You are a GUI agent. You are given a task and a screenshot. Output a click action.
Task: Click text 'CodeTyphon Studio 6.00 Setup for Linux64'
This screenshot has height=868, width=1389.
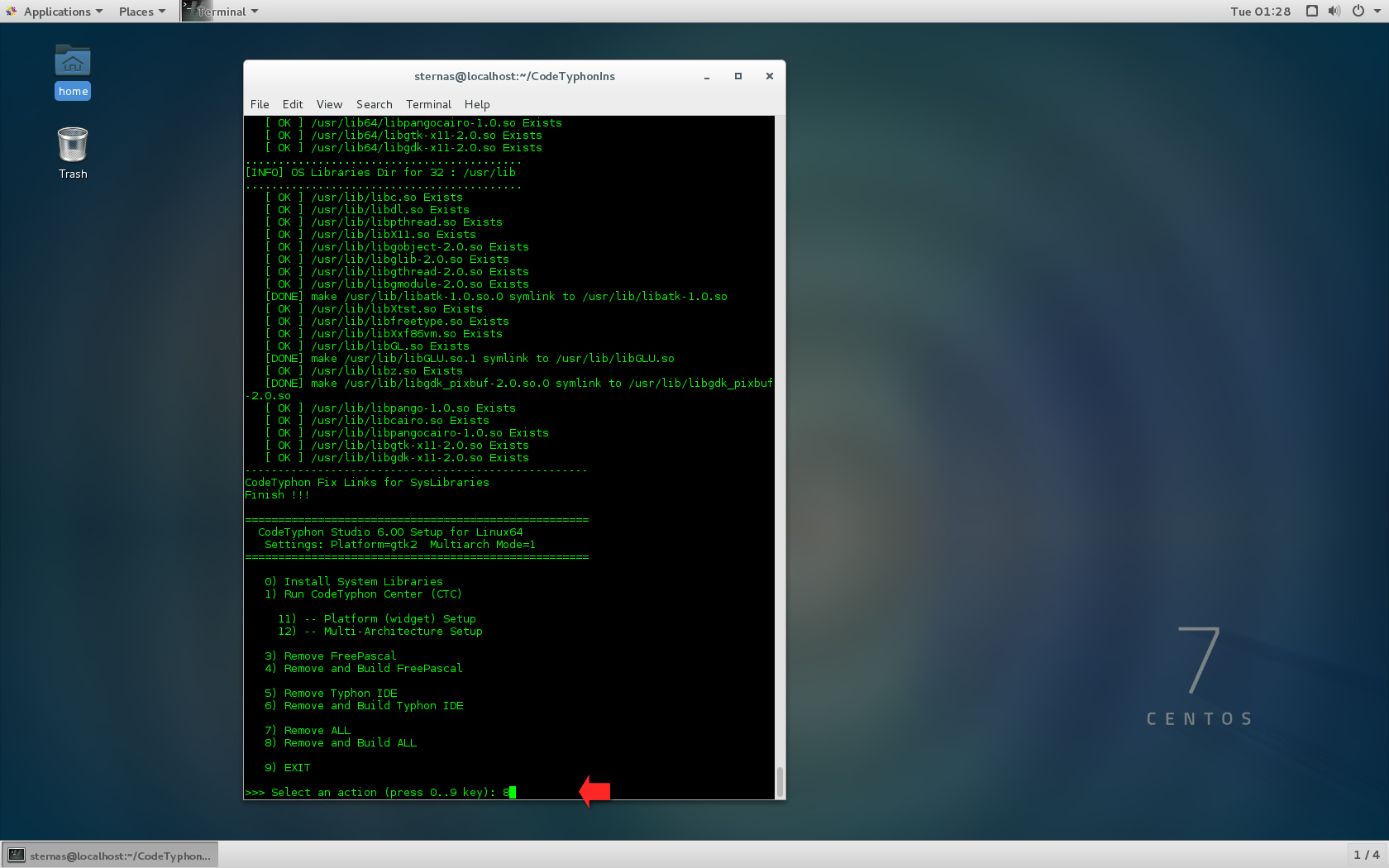pyautogui.click(x=390, y=532)
